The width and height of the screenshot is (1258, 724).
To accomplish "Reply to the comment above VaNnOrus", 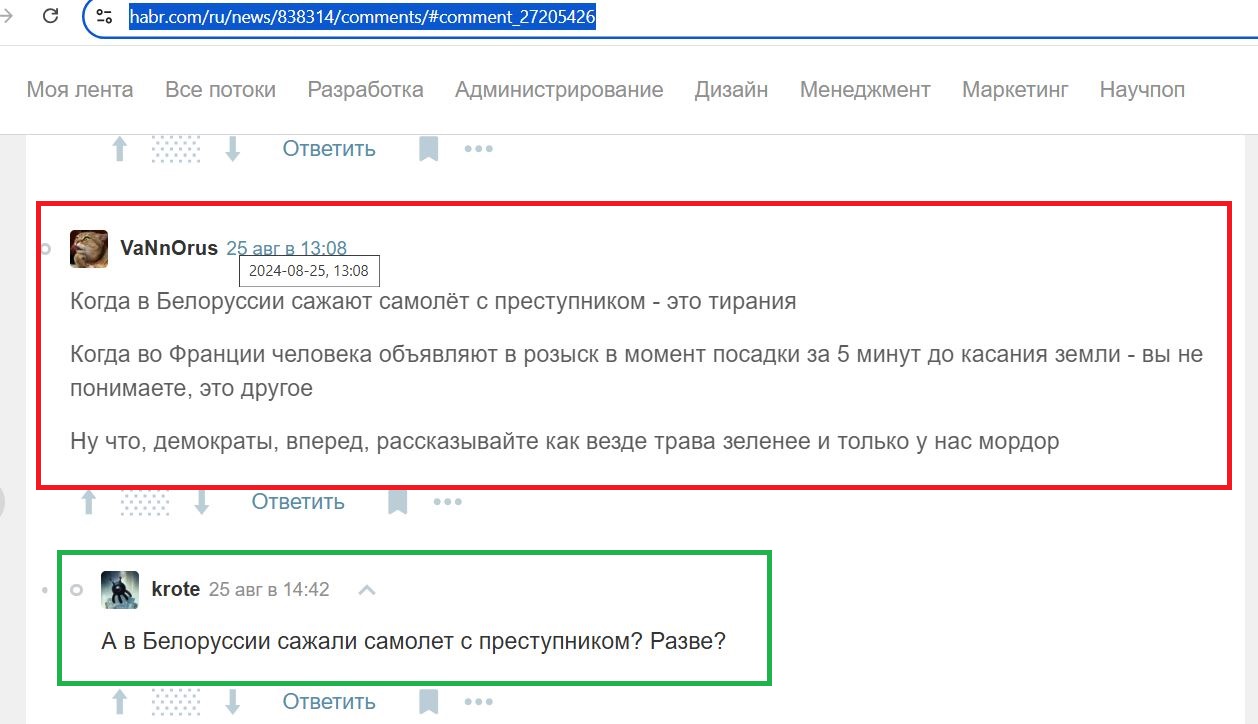I will coord(329,149).
